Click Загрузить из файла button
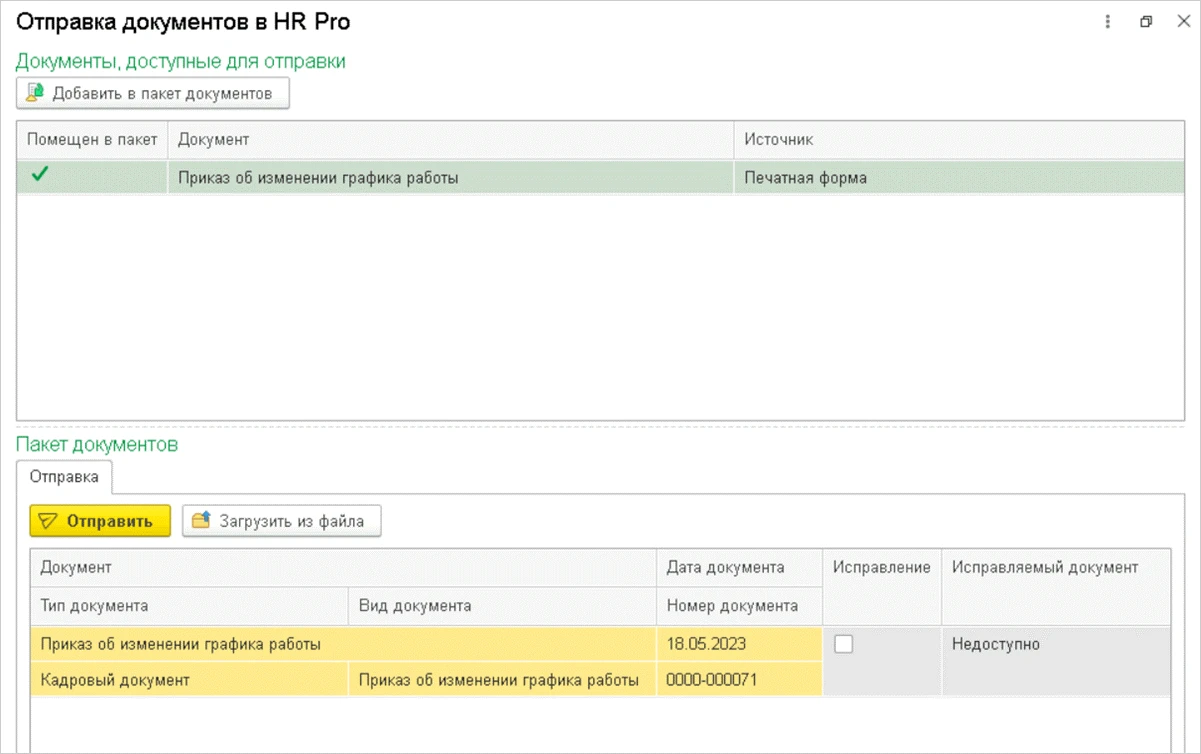This screenshot has width=1201, height=754. coord(281,521)
